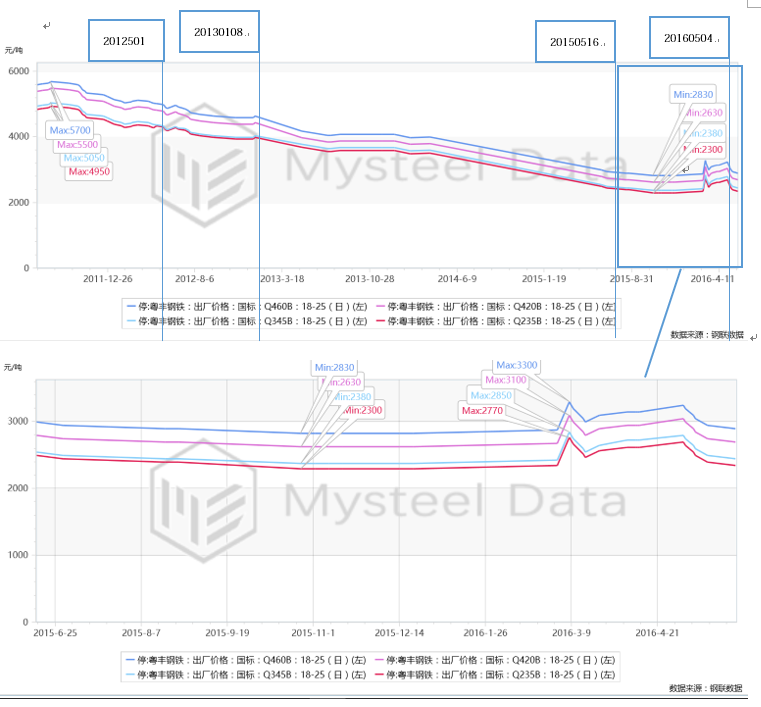Click the 2013-10-28 x-axis date label
761x707 pixels.
(369, 278)
